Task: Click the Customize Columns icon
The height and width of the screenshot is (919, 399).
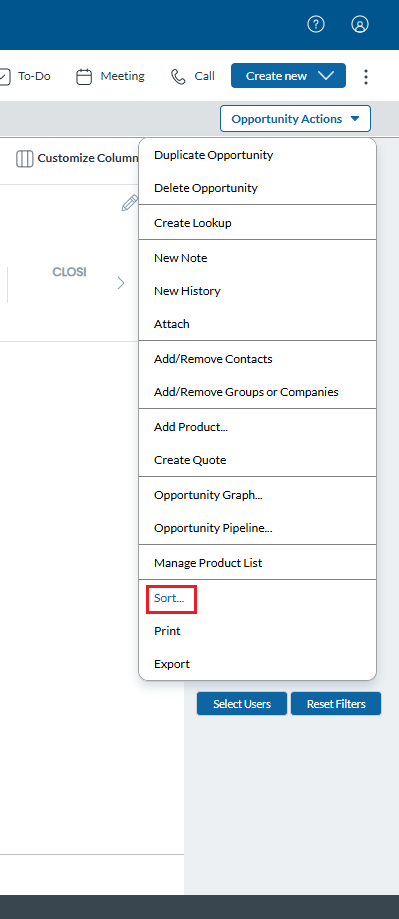Action: 25,158
